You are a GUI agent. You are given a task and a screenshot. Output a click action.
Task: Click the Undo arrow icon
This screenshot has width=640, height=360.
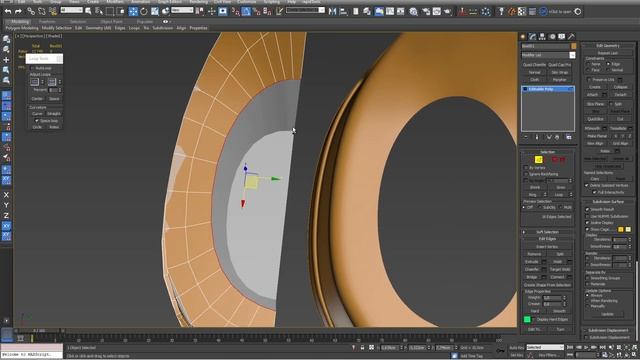8,11
